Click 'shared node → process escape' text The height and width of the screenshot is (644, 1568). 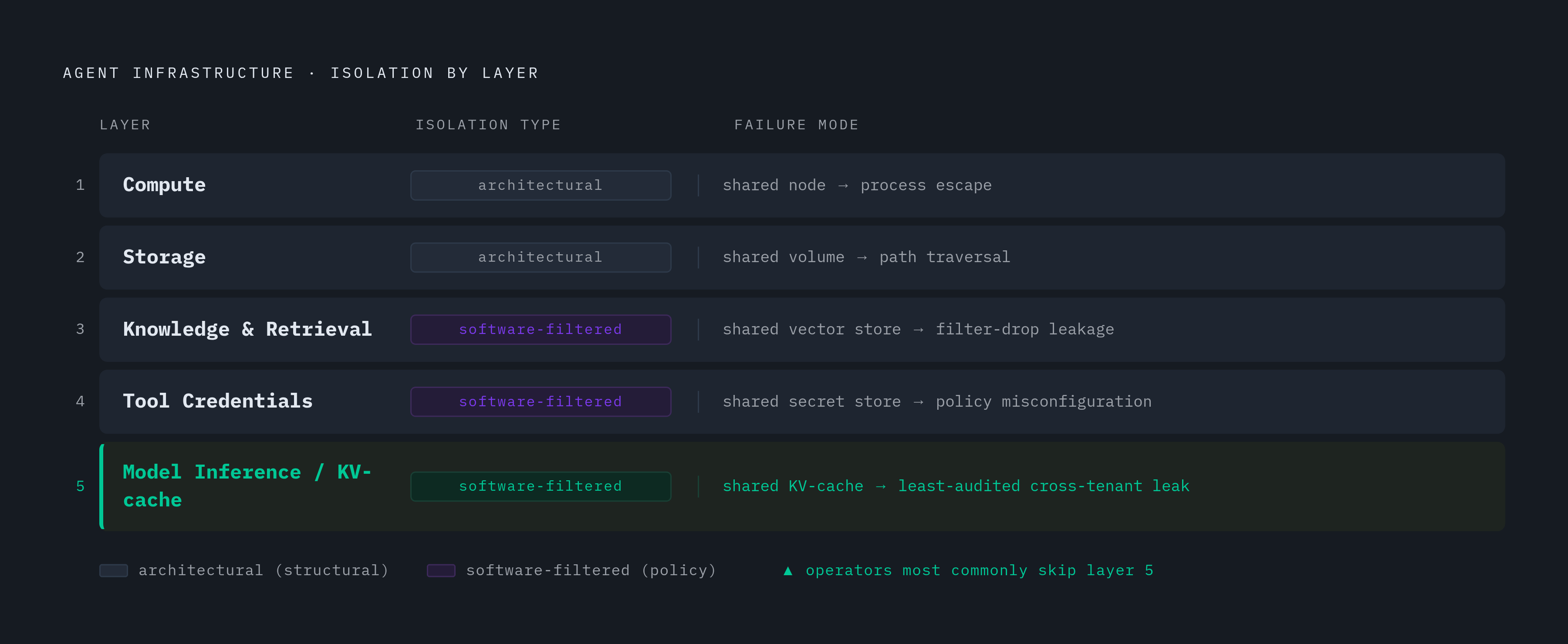857,185
